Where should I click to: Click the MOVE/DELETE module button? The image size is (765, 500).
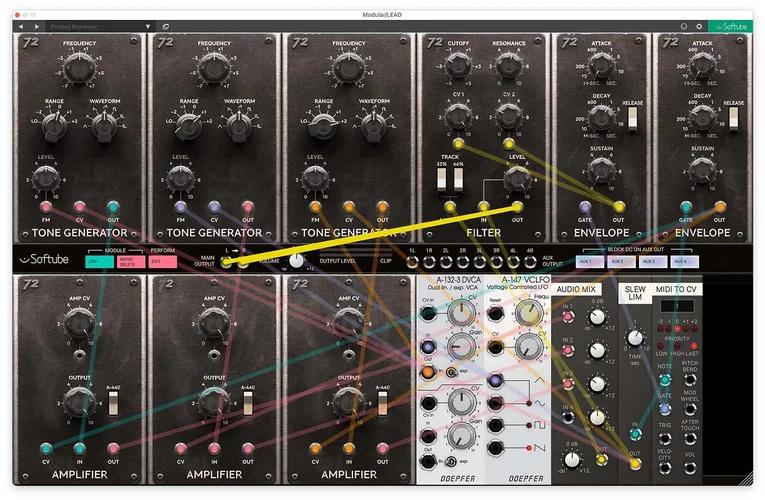(131, 262)
